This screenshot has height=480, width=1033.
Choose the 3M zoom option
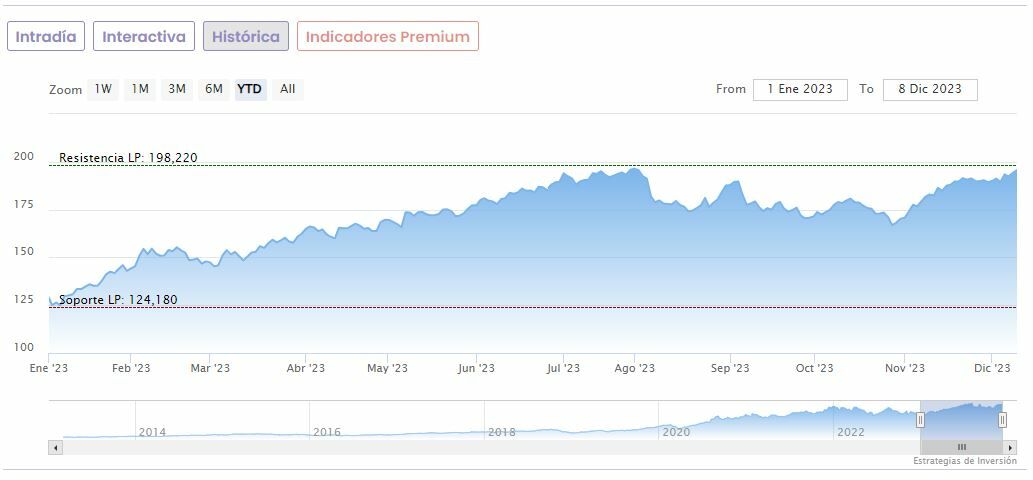coord(177,89)
